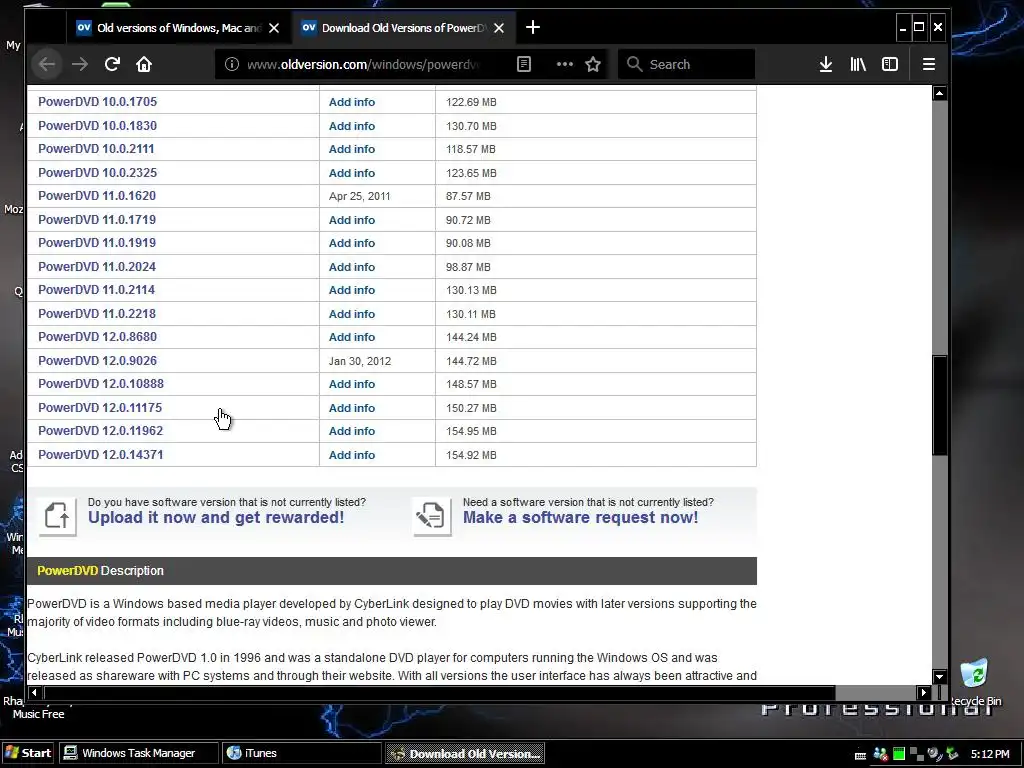Open the PowerDVD 12.0.8680 link
The image size is (1024, 768).
pyautogui.click(x=97, y=337)
